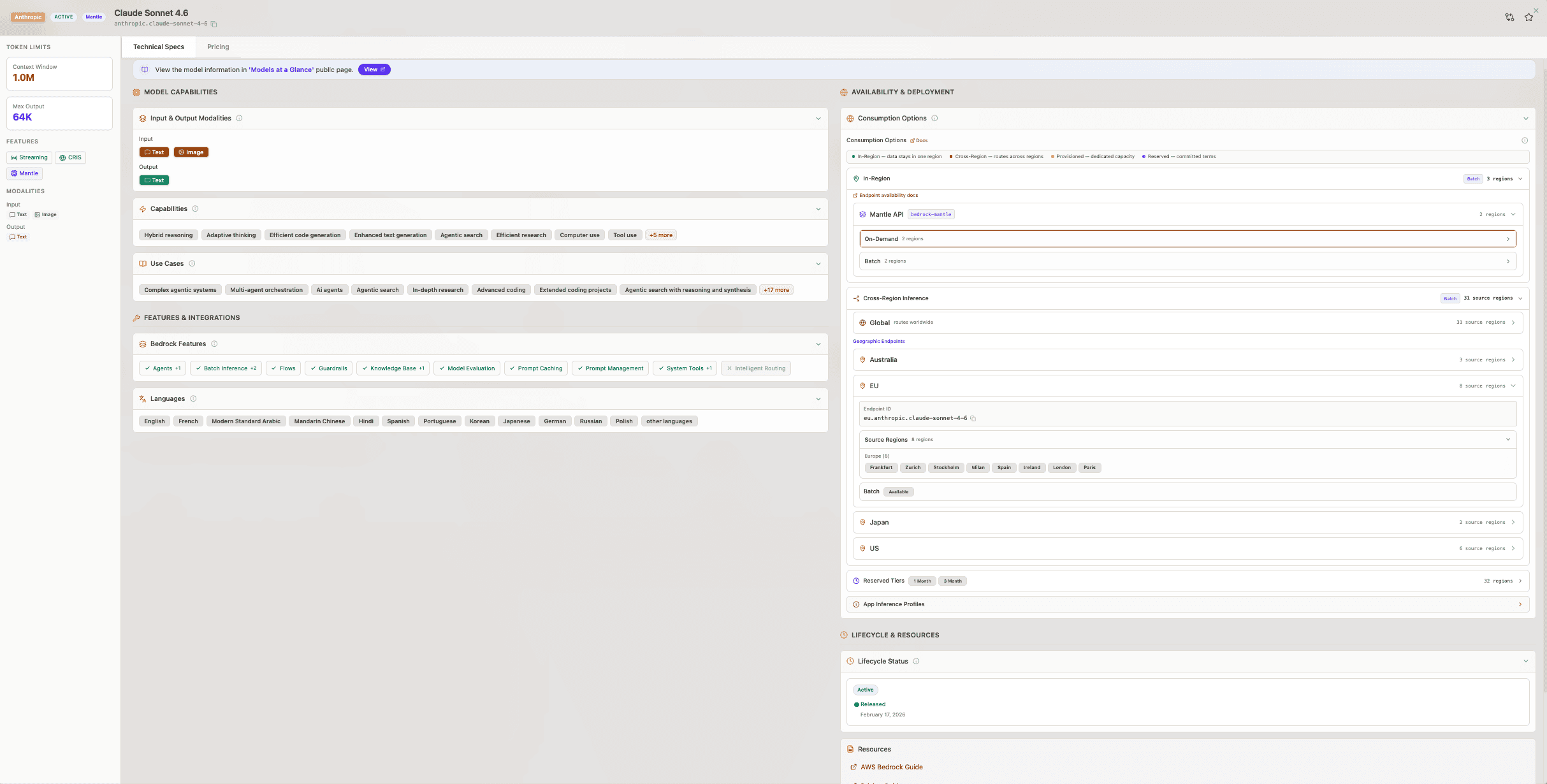
Task: Collapse the Bedrock Features section
Action: coord(818,344)
